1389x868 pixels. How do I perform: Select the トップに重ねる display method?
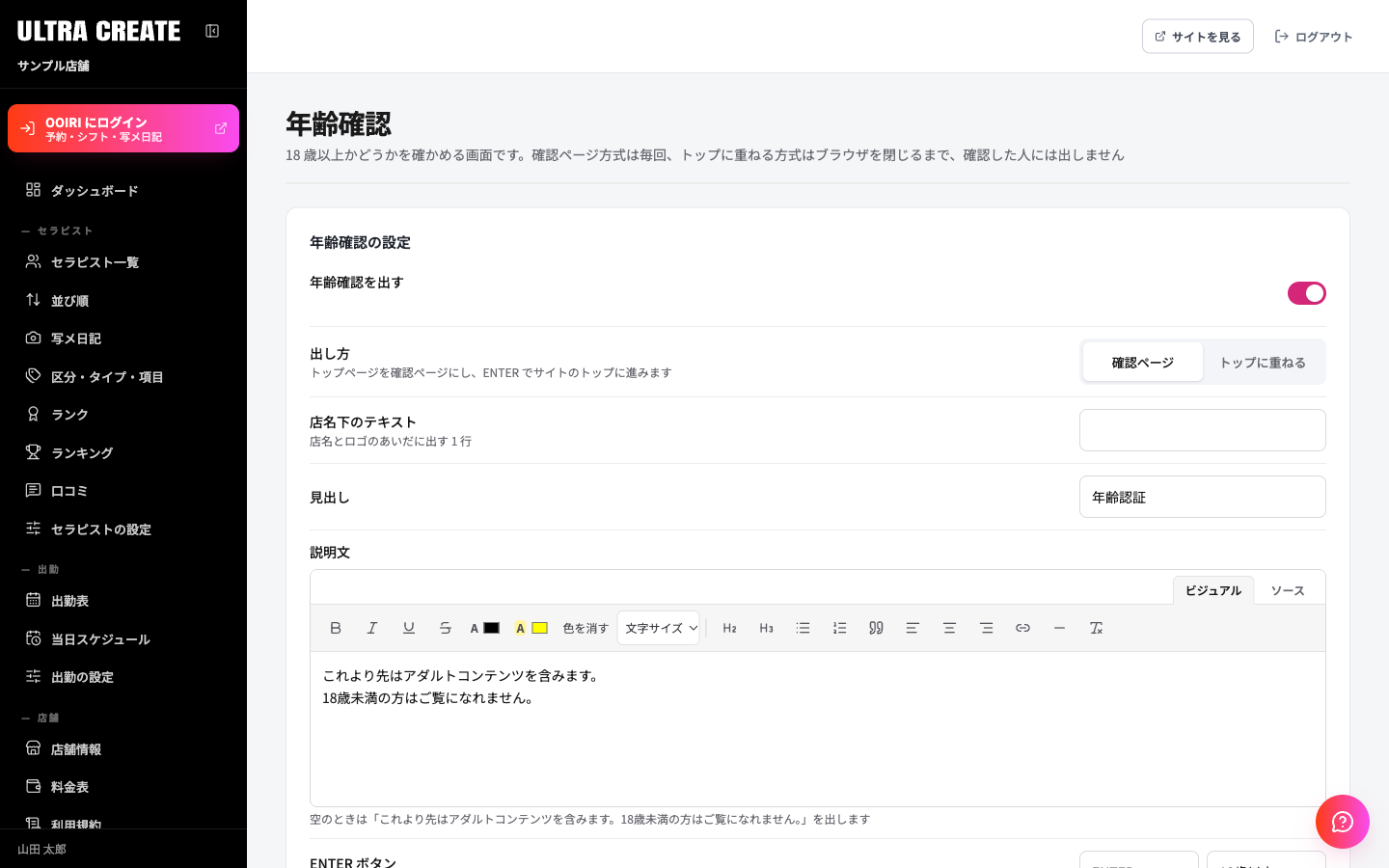1263,363
